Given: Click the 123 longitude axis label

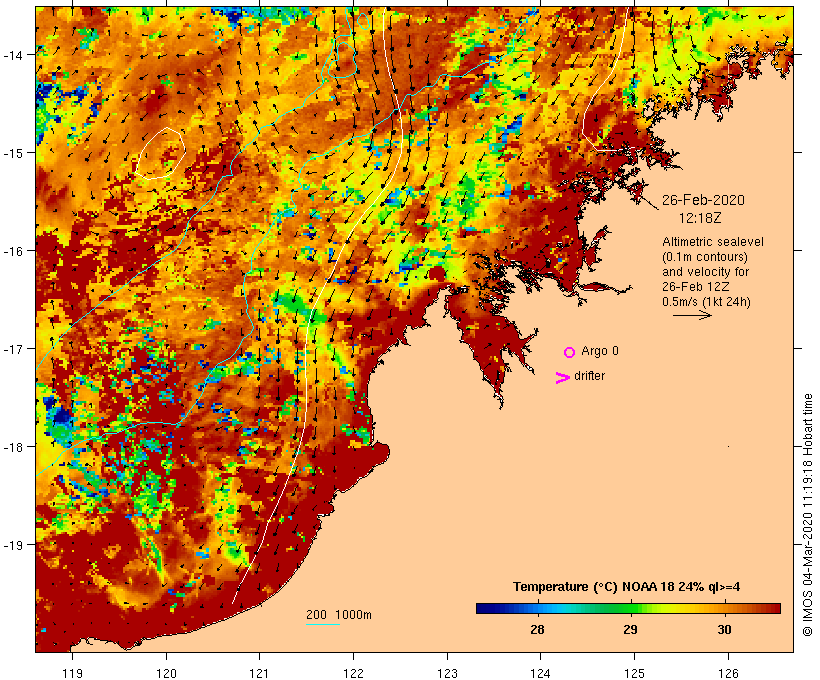Looking at the screenshot, I should [447, 673].
